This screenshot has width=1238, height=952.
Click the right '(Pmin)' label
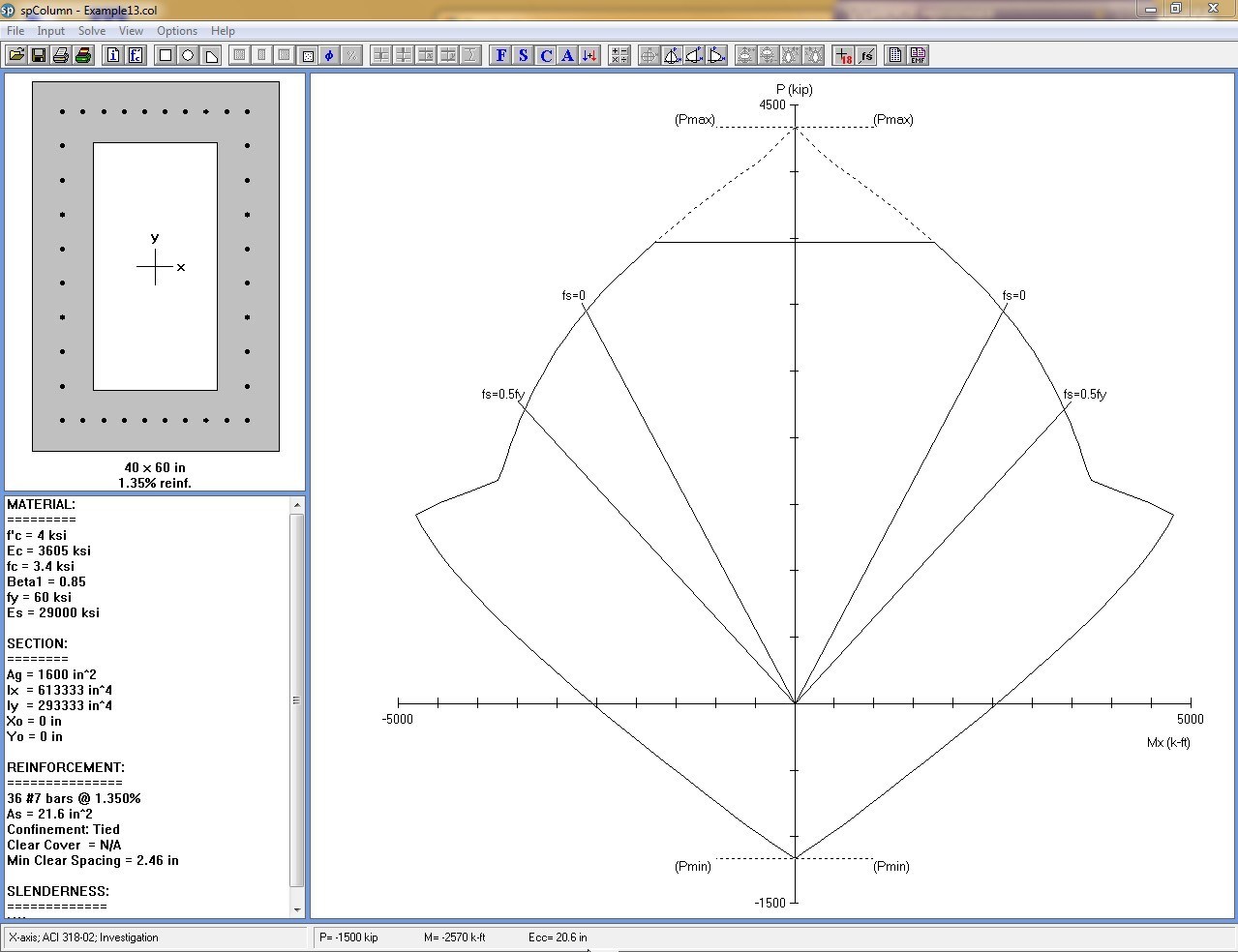click(891, 867)
